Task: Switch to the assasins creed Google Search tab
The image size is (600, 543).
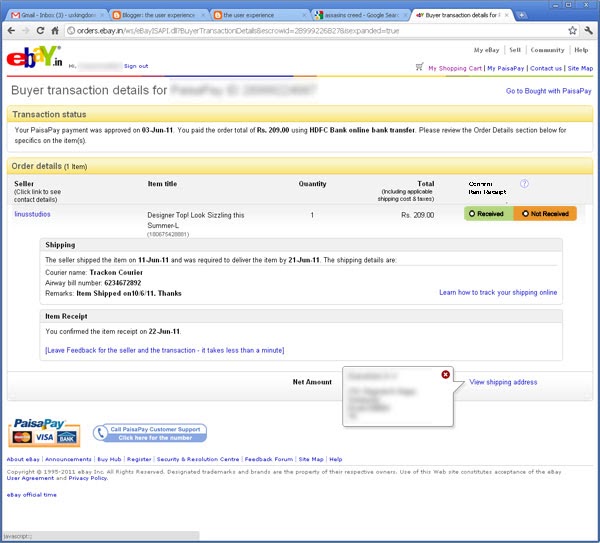Action: click(361, 15)
